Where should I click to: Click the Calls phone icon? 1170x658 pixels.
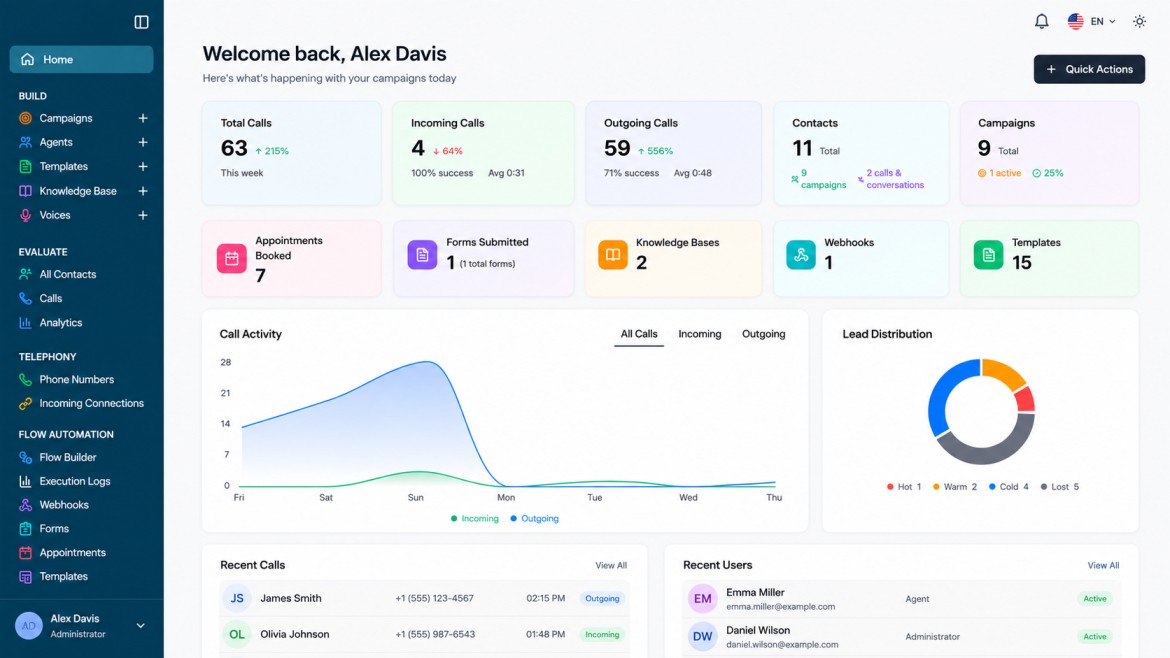click(x=25, y=298)
